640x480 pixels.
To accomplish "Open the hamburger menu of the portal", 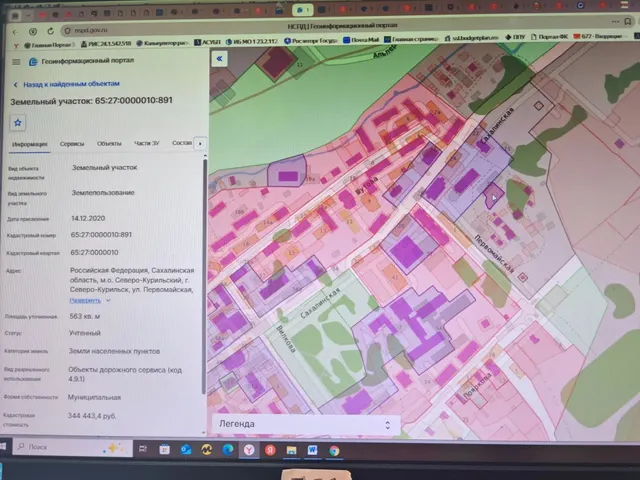I will point(16,62).
